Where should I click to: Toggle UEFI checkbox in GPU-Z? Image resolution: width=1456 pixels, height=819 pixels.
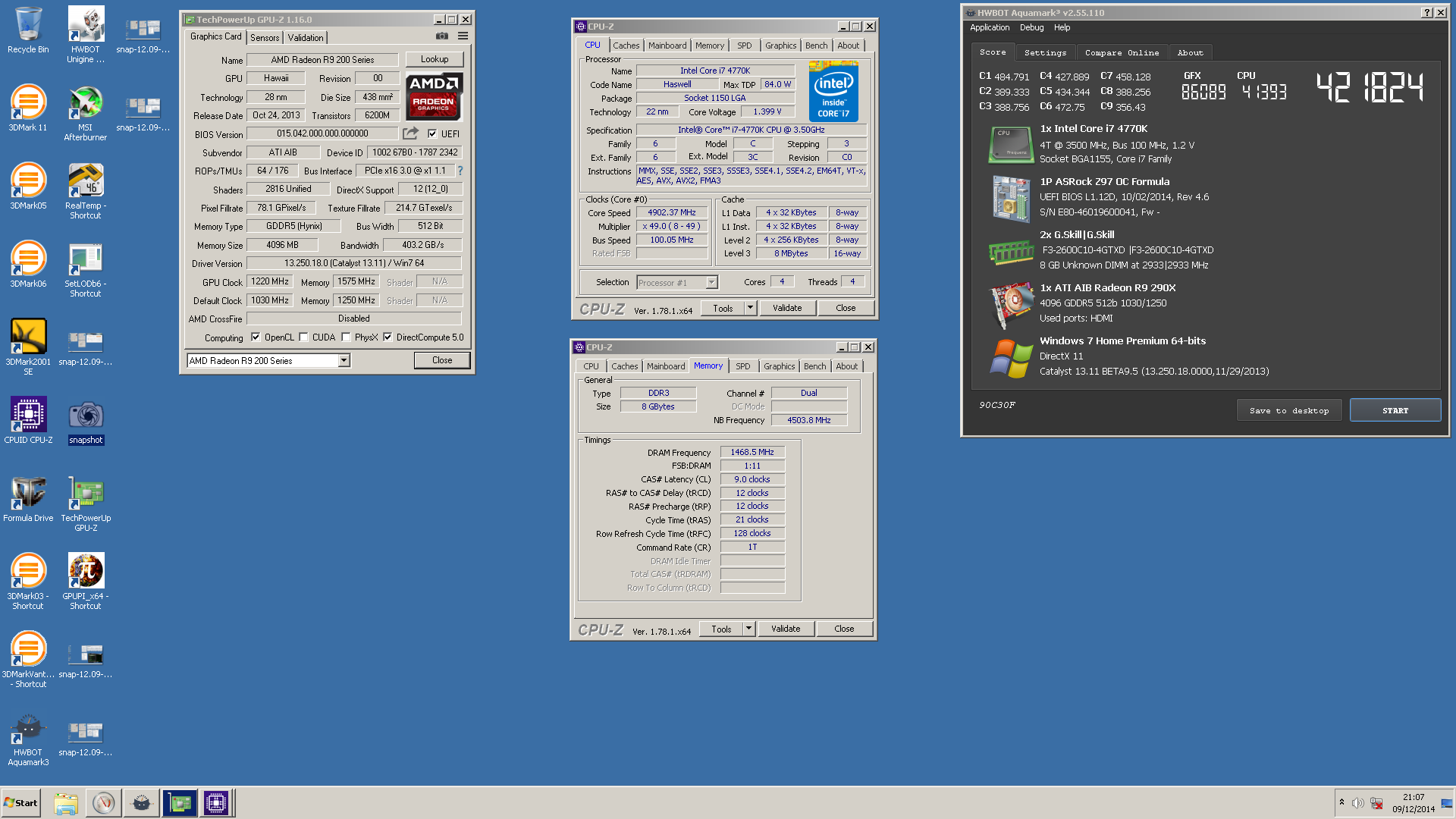pyautogui.click(x=432, y=133)
